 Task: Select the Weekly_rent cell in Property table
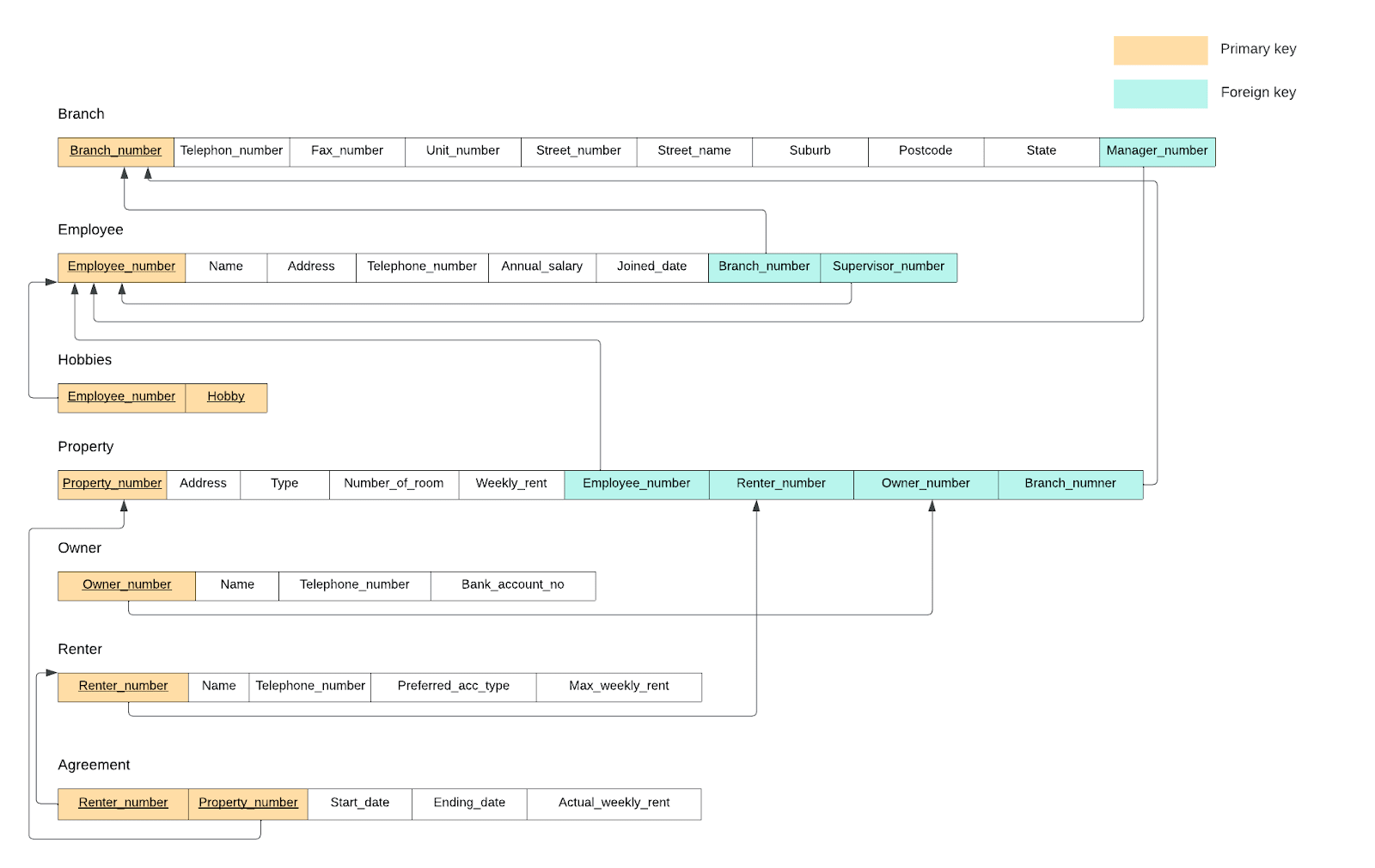[511, 483]
